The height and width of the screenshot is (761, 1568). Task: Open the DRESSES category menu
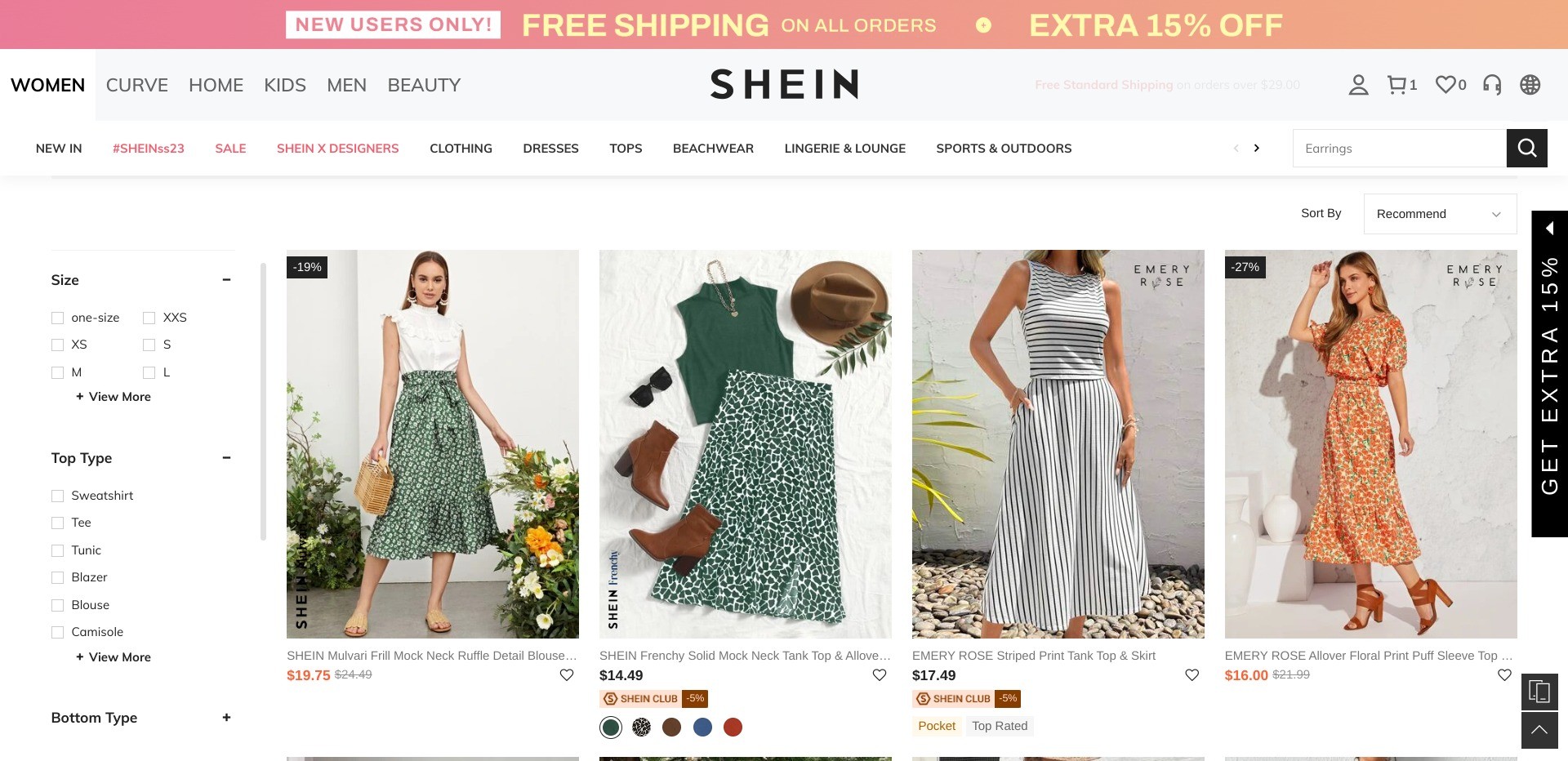550,149
